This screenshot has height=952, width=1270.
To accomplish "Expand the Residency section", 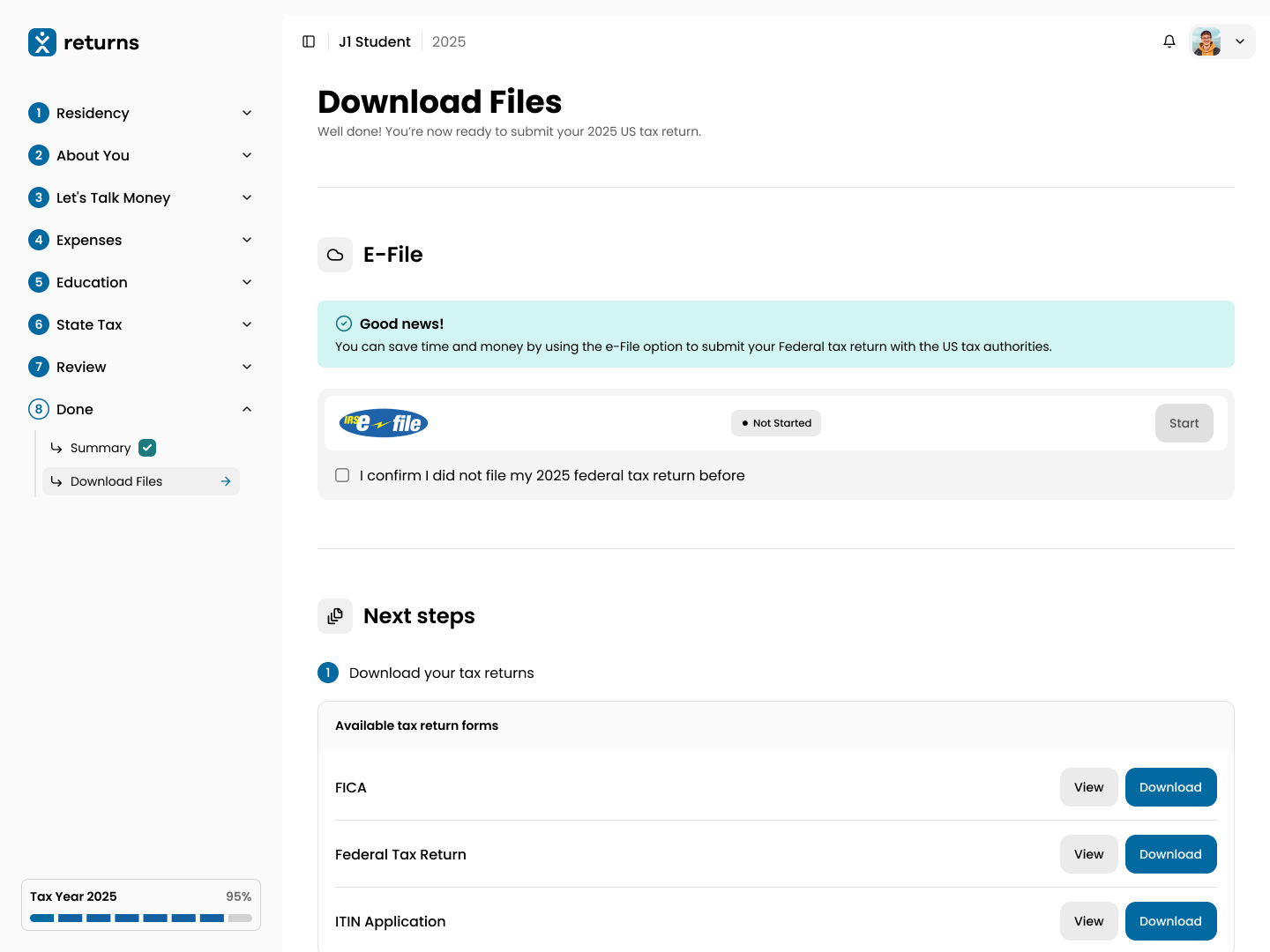I will pyautogui.click(x=247, y=113).
